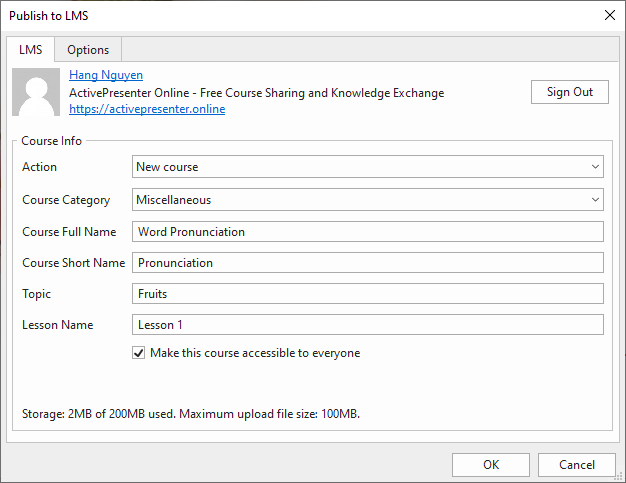Focus the Topic input field

[368, 294]
